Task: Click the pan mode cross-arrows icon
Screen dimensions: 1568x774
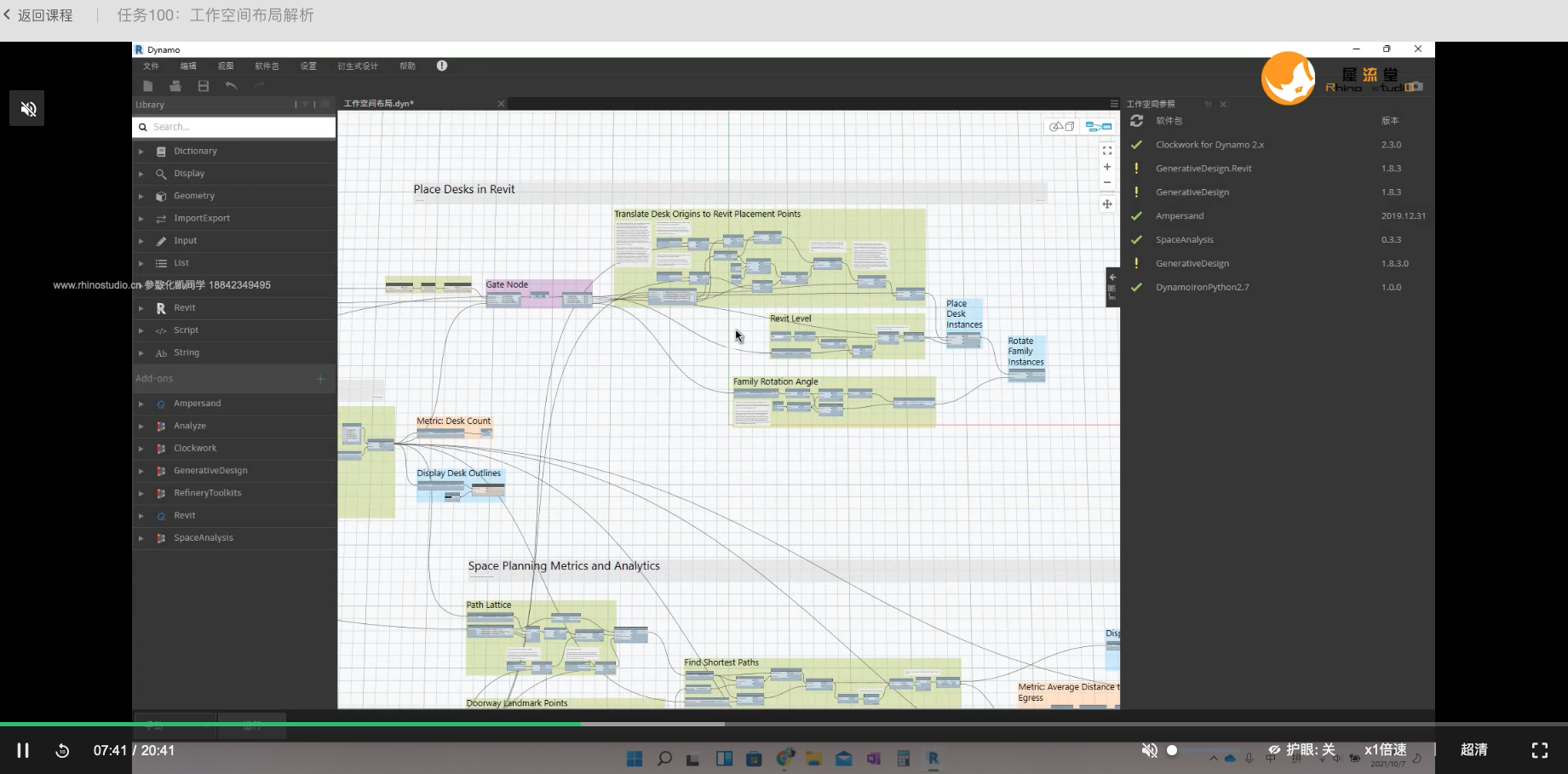Action: (x=1107, y=204)
